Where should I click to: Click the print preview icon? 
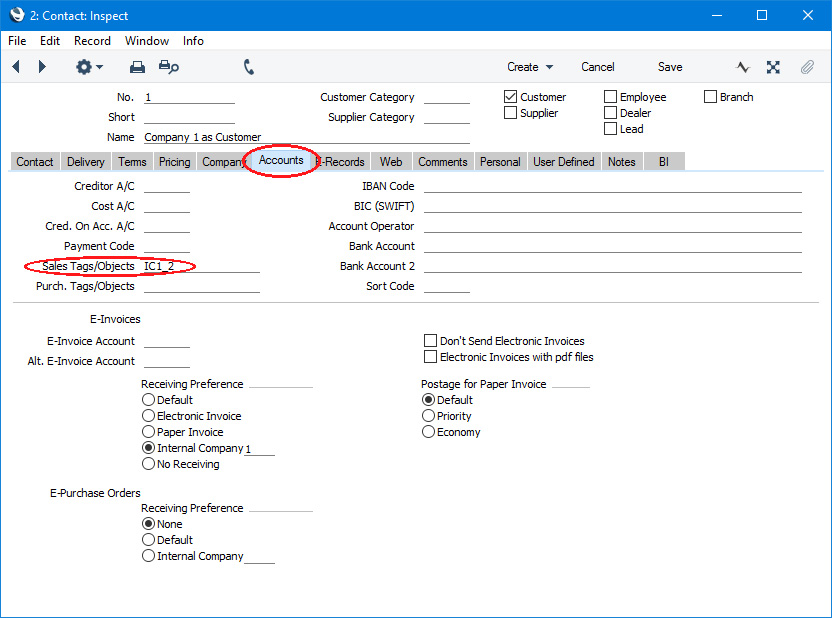tap(169, 67)
